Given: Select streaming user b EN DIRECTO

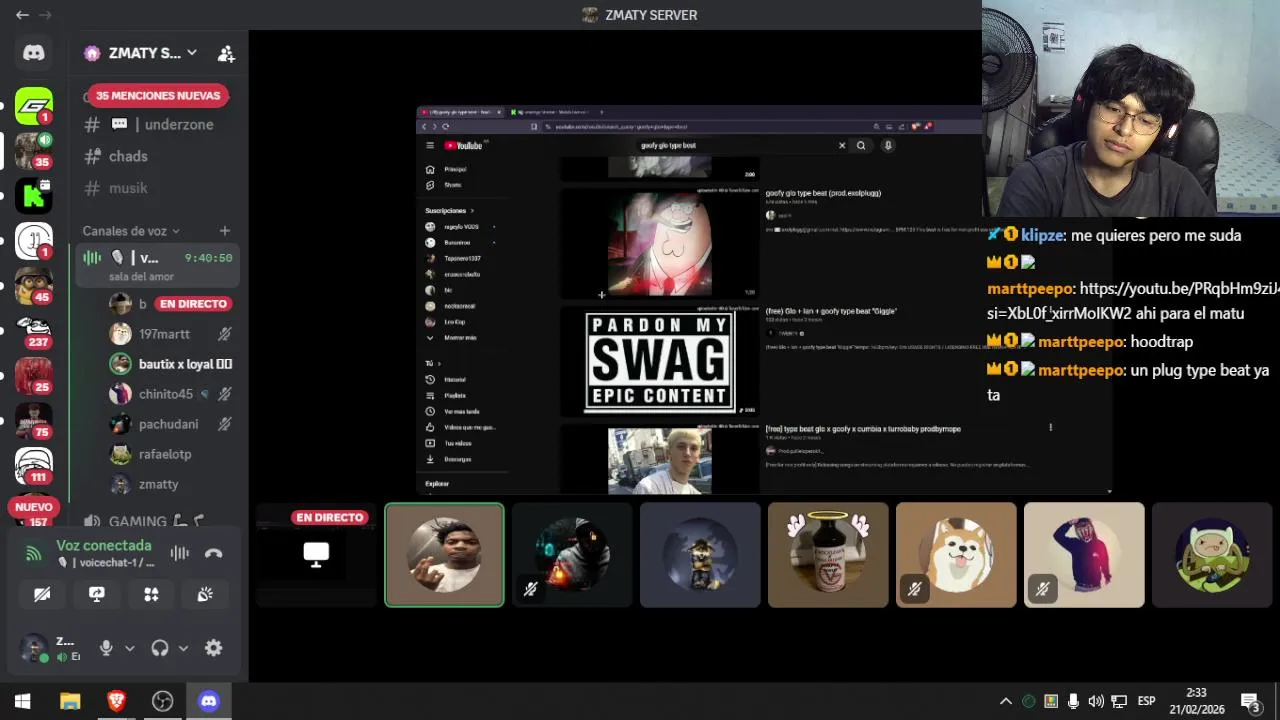Looking at the screenshot, I should 170,303.
